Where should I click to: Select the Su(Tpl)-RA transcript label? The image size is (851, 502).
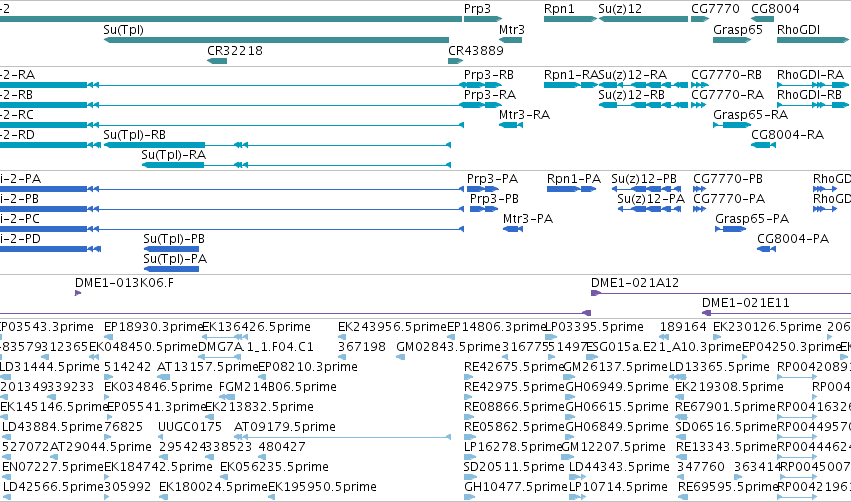tap(174, 155)
